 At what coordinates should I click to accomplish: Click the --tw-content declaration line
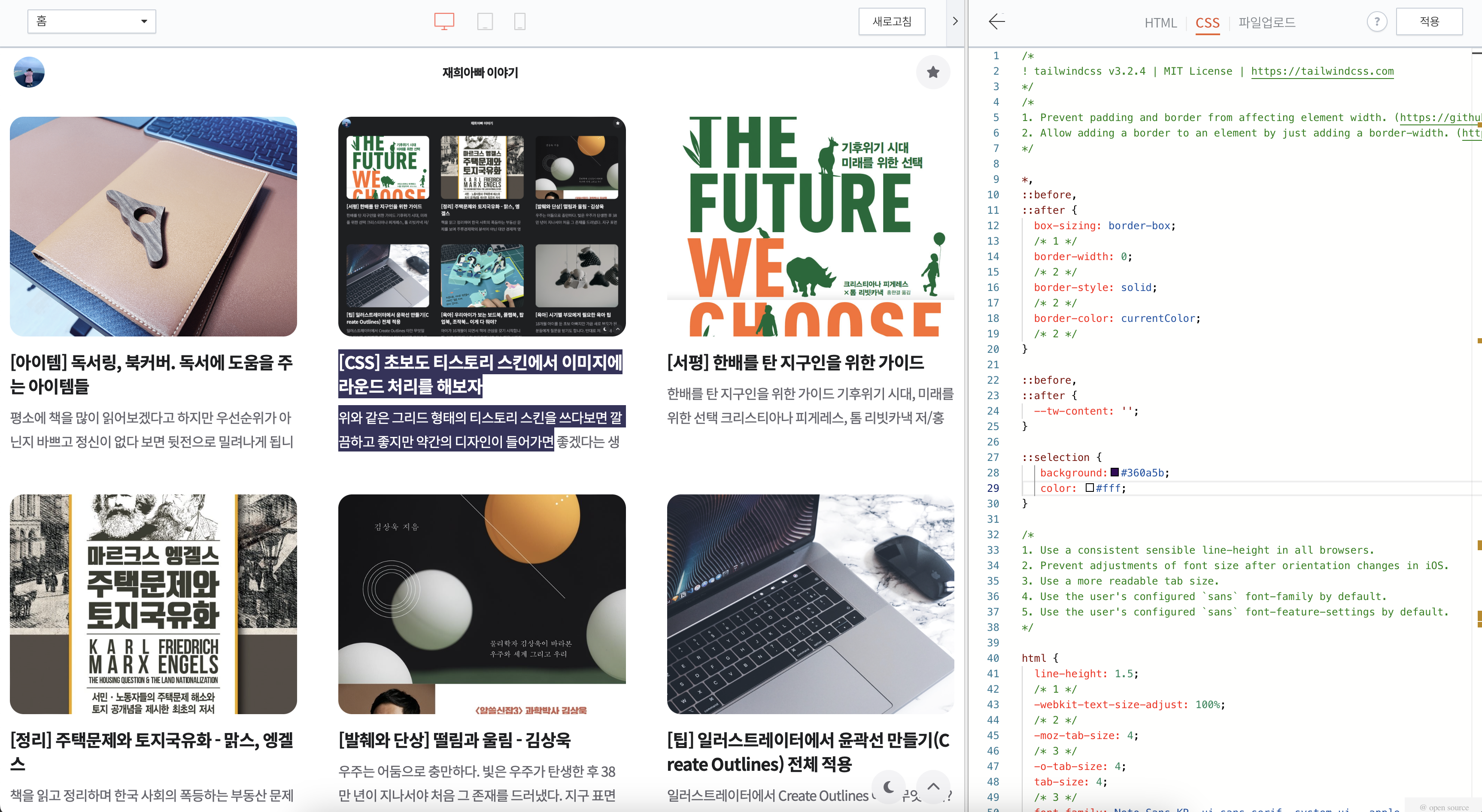click(1086, 411)
